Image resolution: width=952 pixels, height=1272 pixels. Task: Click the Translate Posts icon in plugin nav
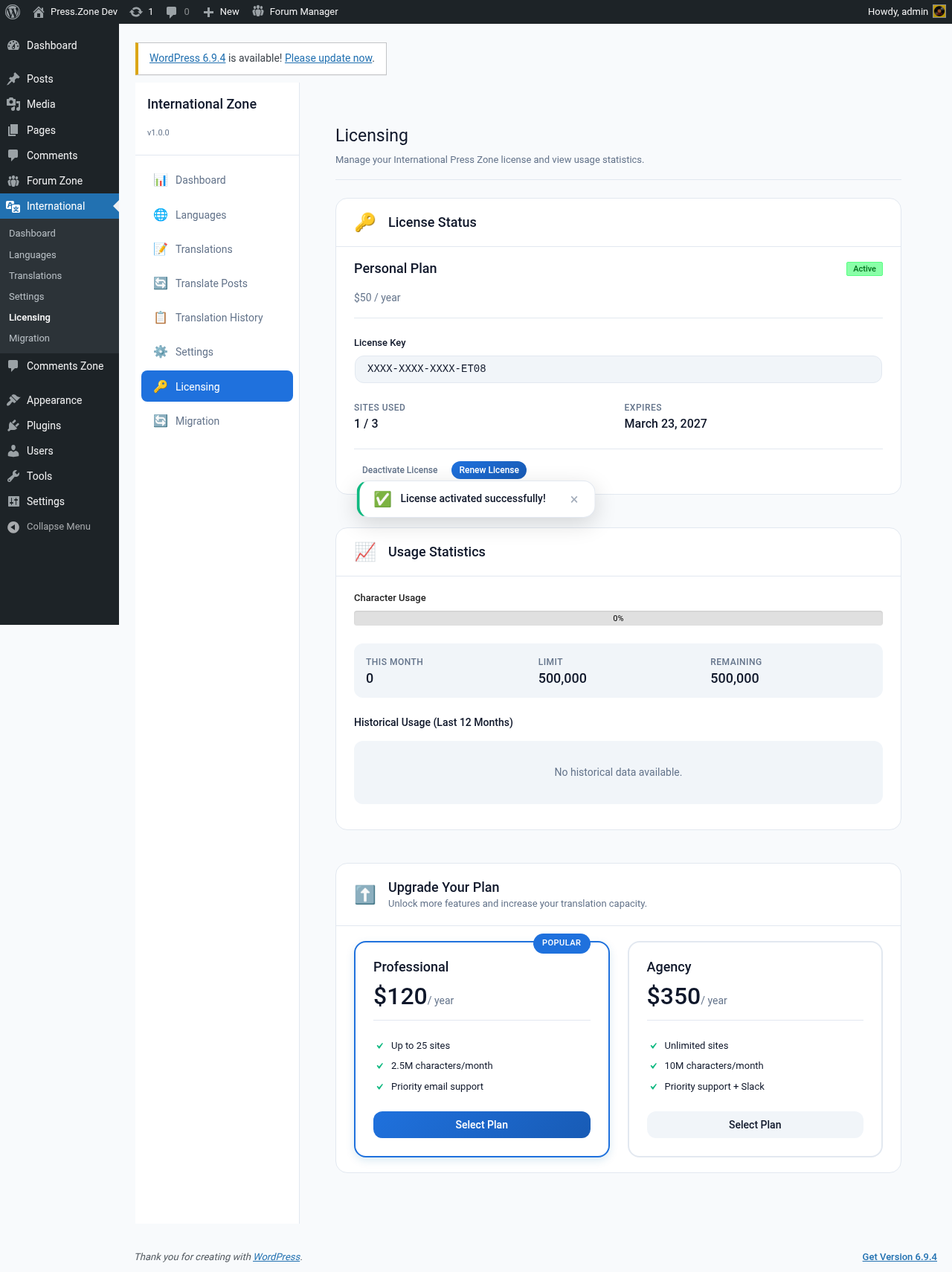tap(161, 283)
